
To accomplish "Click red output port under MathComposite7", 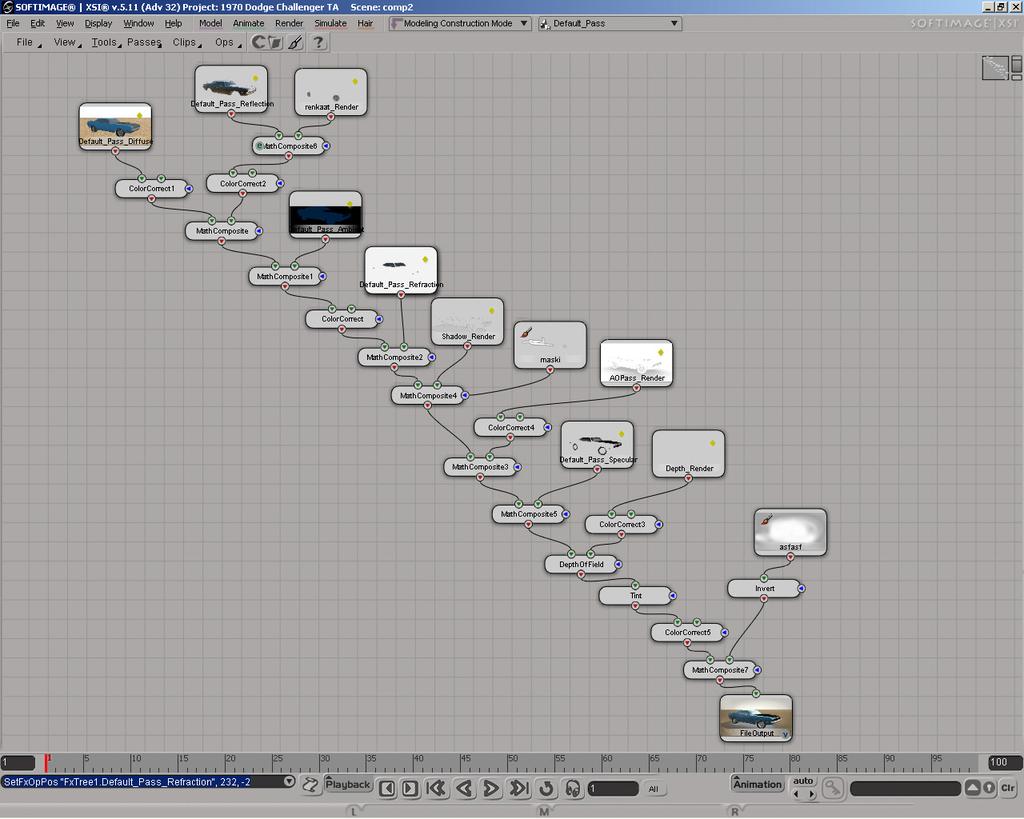I will 720,681.
